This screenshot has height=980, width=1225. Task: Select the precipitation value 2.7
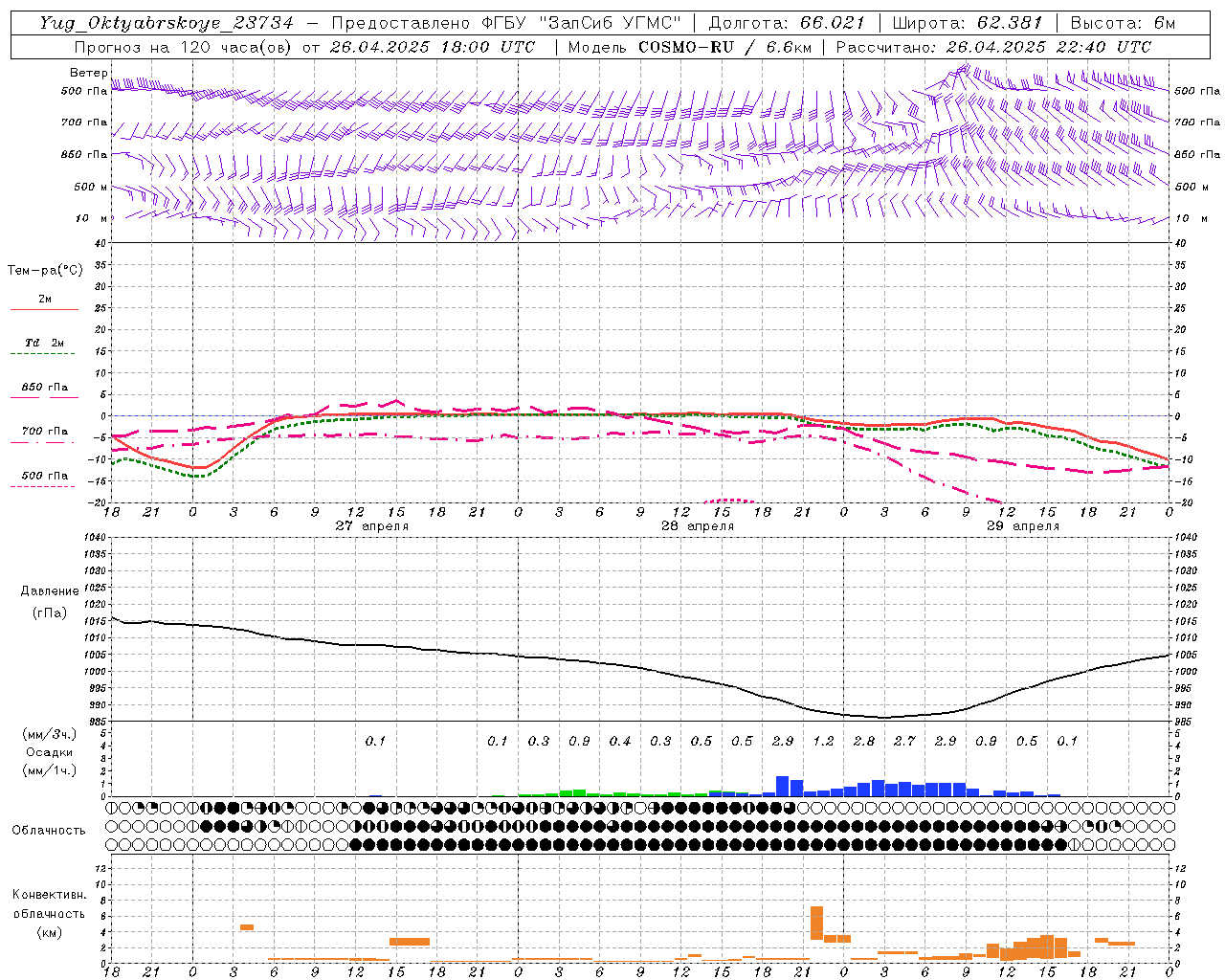point(904,741)
